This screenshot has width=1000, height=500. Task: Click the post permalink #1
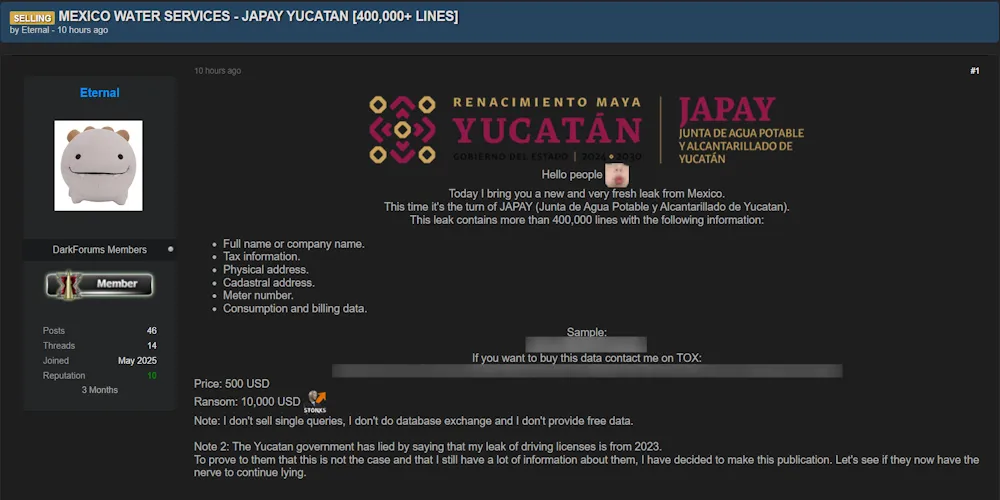point(974,71)
